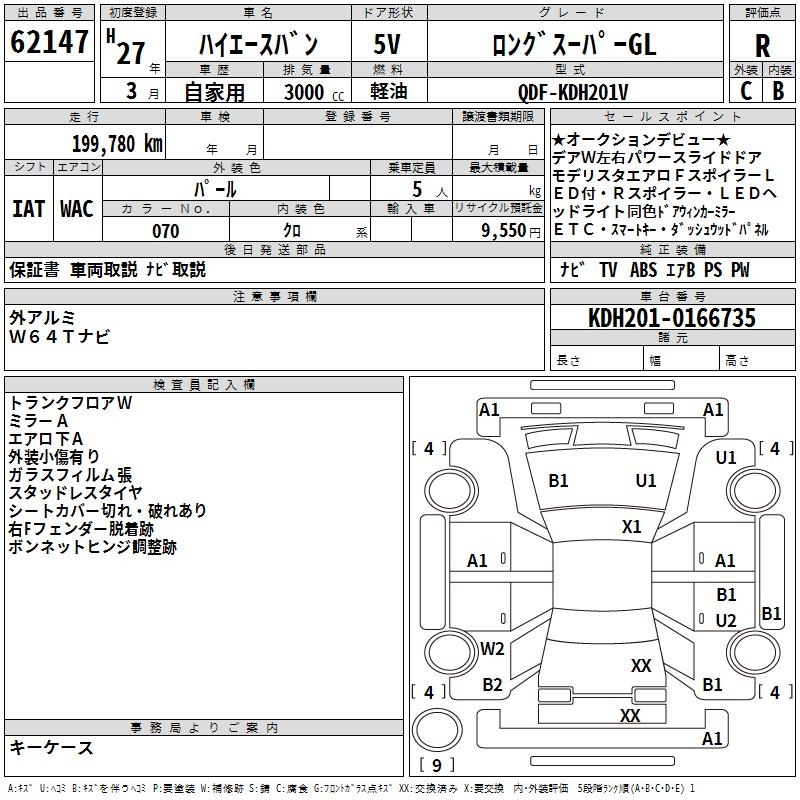Viewport: 800px width, 800px height.
Task: Click the IAT shift type cell
Action: pos(28,208)
